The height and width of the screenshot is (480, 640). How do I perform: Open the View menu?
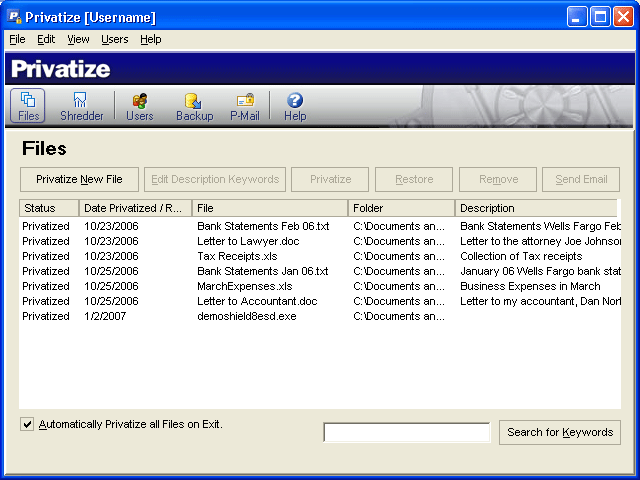(x=78, y=39)
